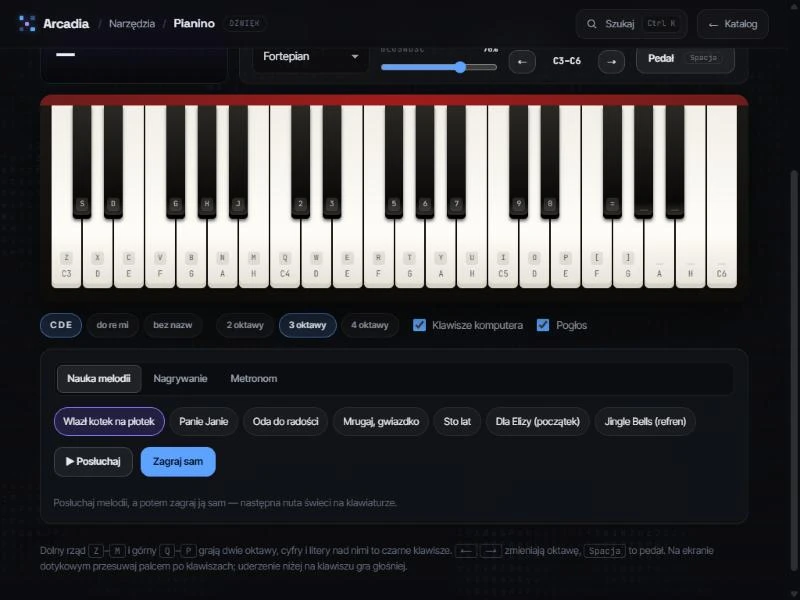This screenshot has width=800, height=600.
Task: Choose the 4 oktawy keyboard size
Action: tap(369, 326)
